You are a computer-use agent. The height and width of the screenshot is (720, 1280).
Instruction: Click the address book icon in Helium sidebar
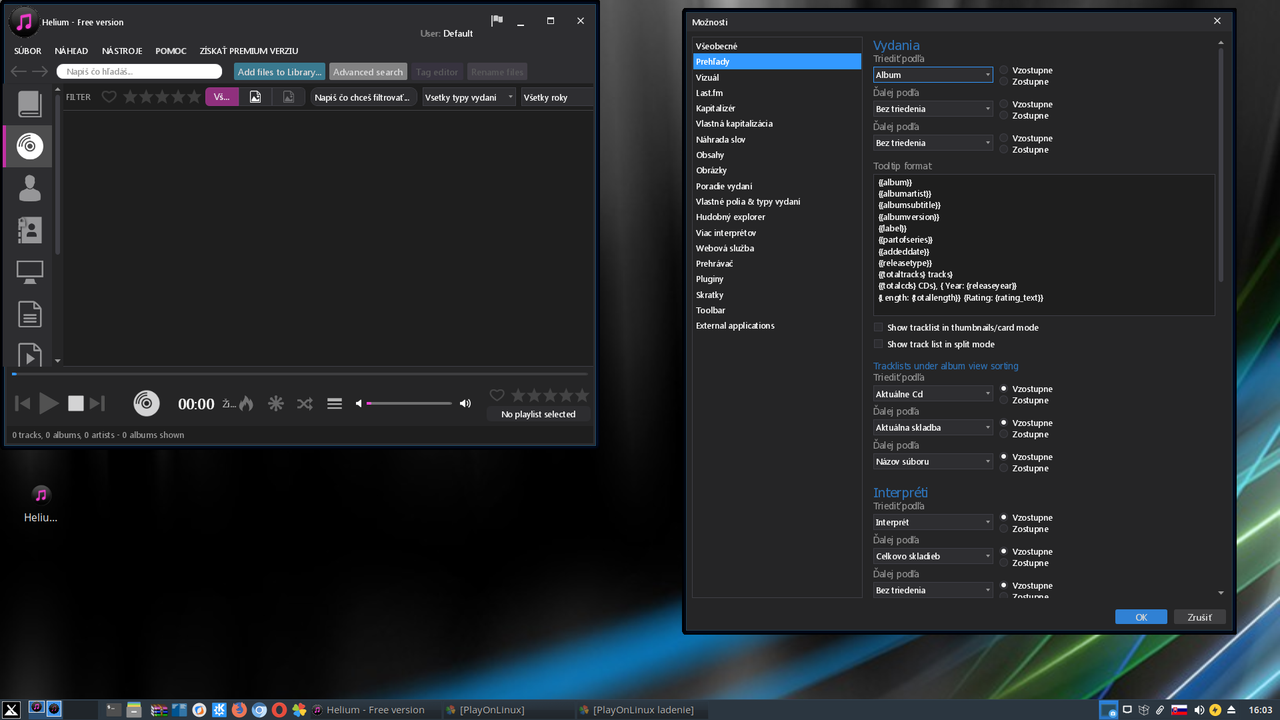[30, 230]
